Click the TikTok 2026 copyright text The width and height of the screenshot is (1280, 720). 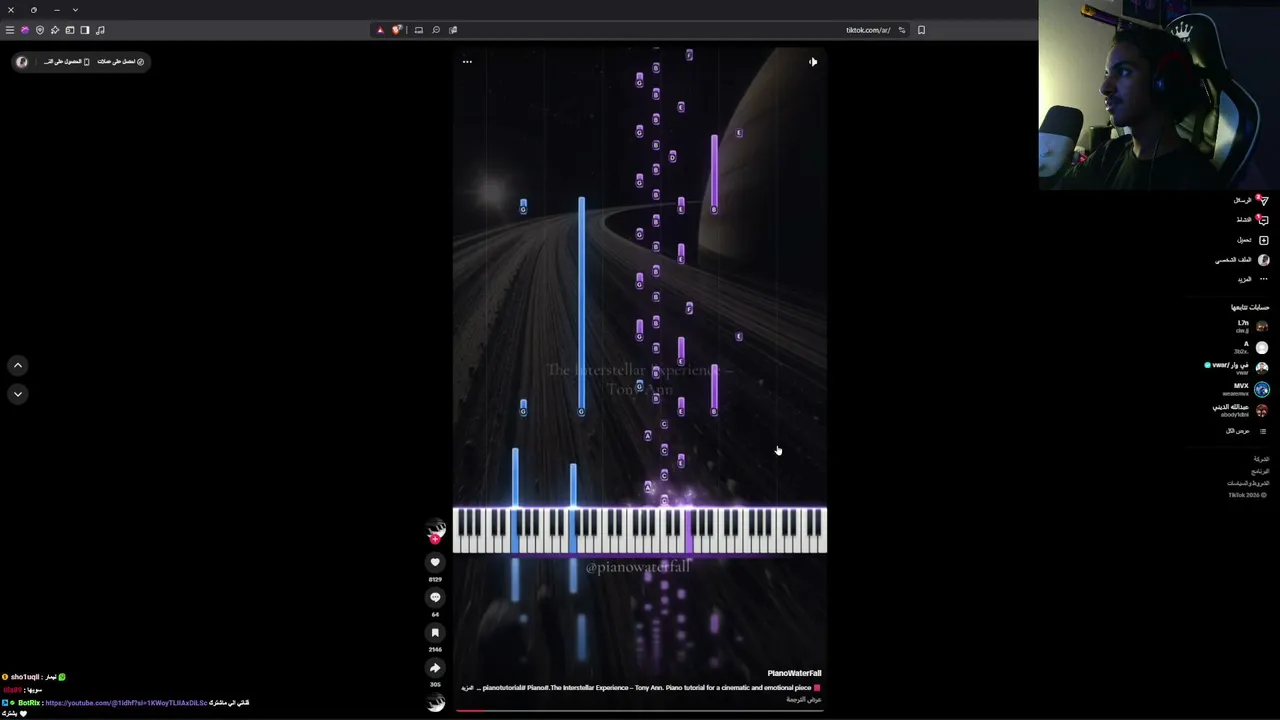[x=1246, y=495]
